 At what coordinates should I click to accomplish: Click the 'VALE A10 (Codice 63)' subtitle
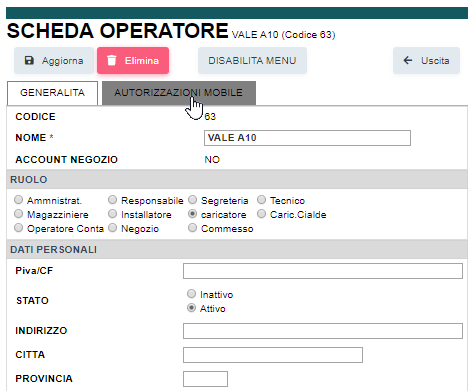click(x=284, y=35)
